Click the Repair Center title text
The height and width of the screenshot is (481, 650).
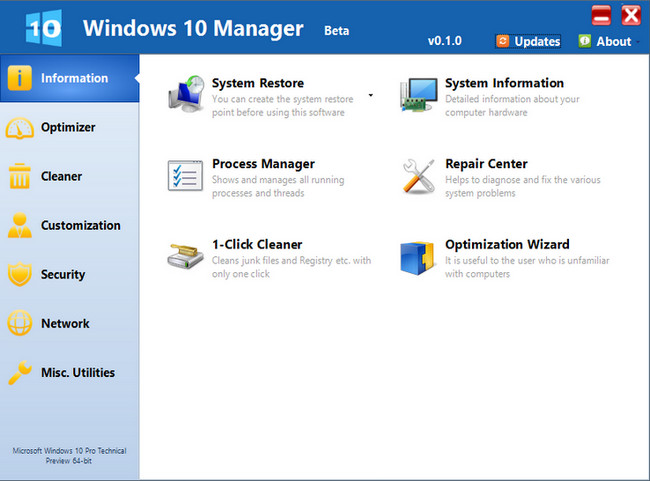pos(486,164)
